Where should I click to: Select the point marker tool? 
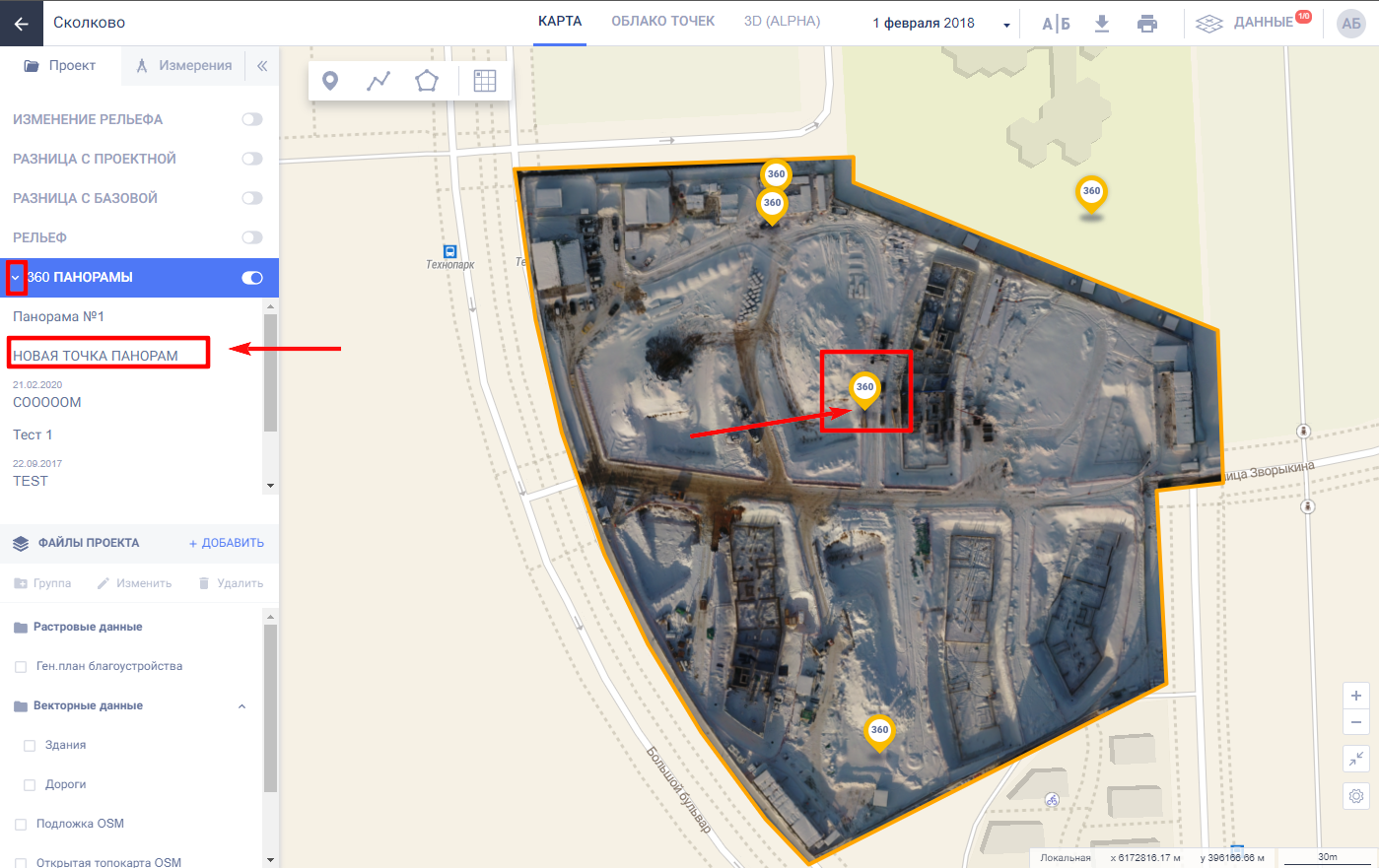click(x=330, y=81)
